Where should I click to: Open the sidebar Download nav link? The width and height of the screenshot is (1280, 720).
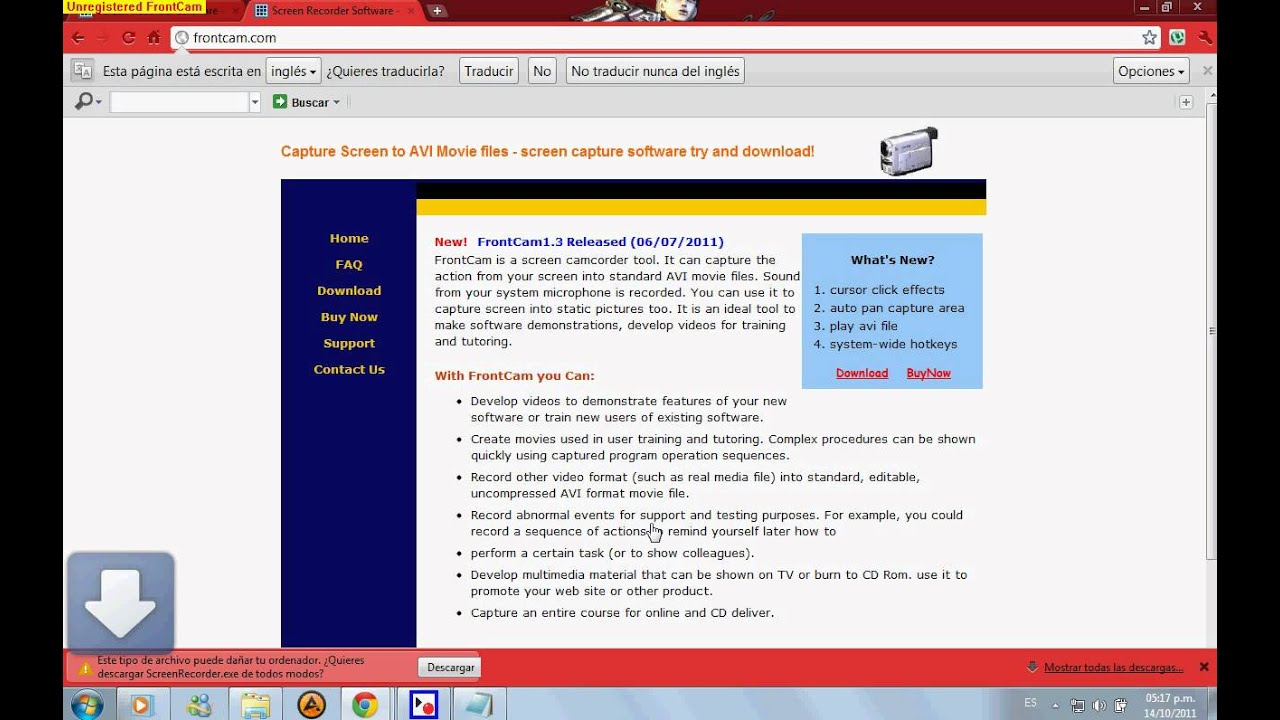point(349,291)
